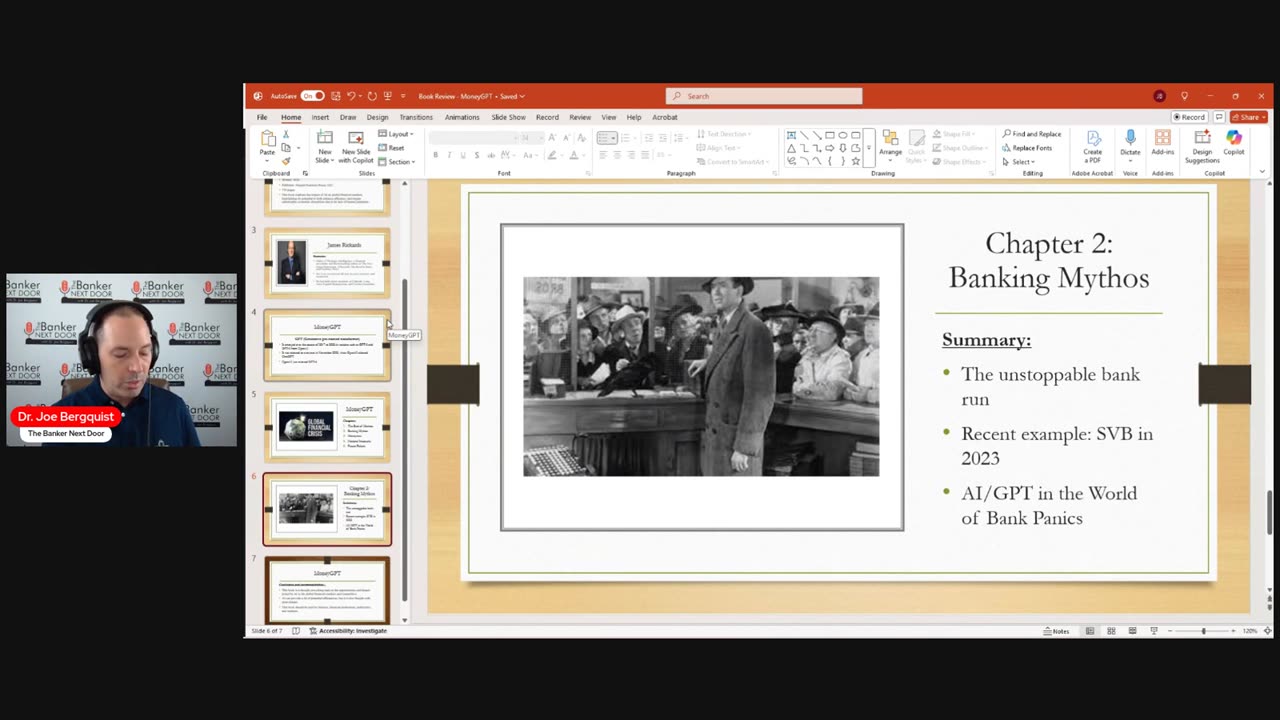1280x720 pixels.
Task: Select the right arrow shape in gallery
Action: pyautogui.click(x=830, y=148)
